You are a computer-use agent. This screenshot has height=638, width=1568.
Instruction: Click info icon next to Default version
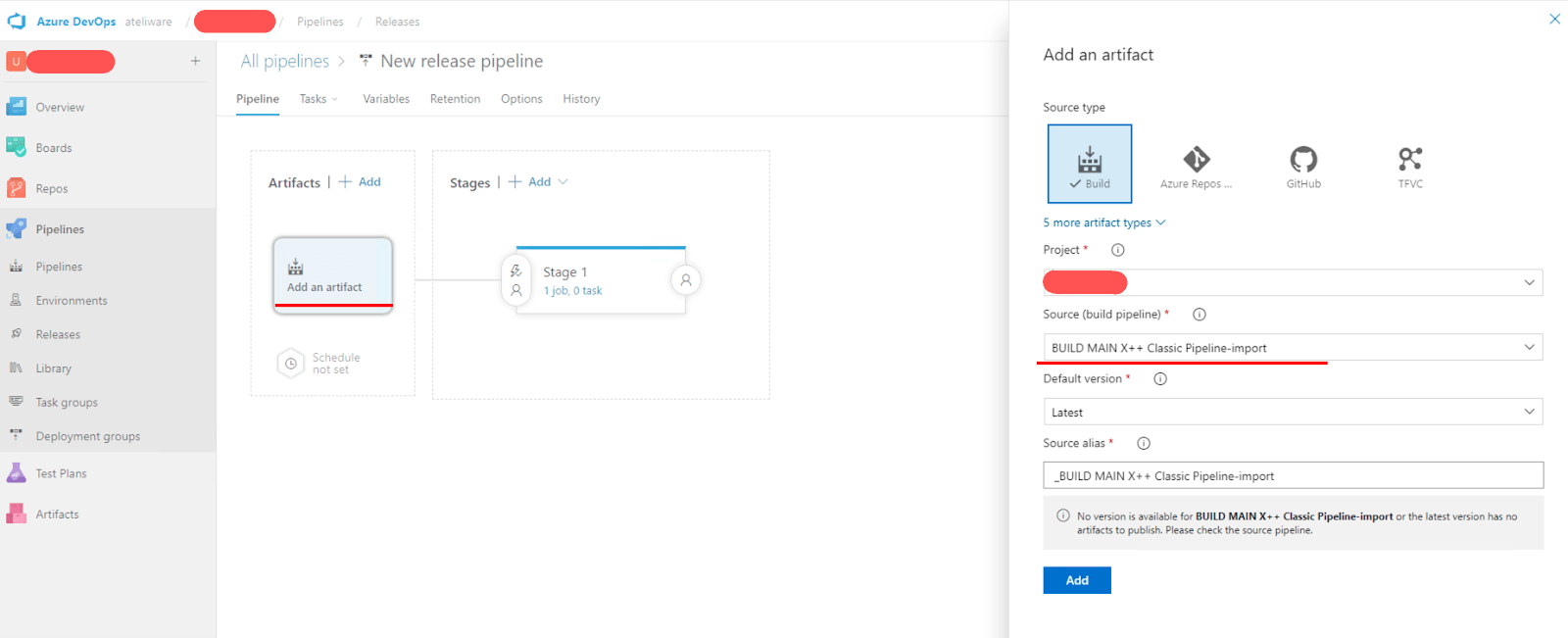(1160, 379)
